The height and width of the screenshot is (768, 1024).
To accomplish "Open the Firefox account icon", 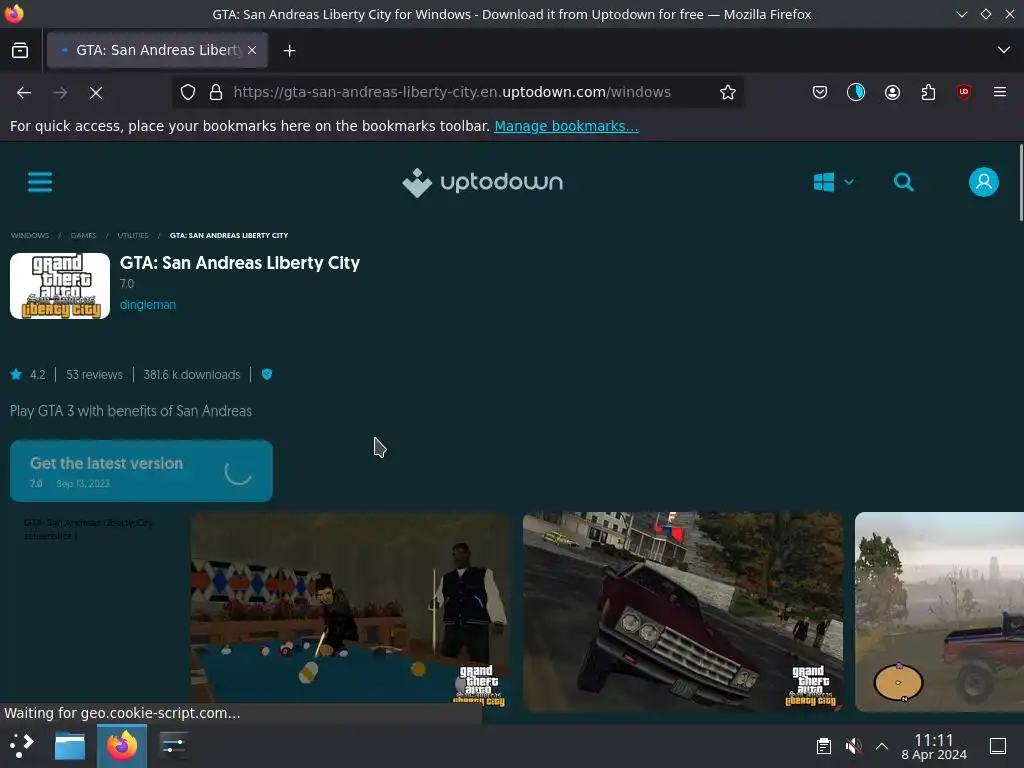I will pos(892,93).
